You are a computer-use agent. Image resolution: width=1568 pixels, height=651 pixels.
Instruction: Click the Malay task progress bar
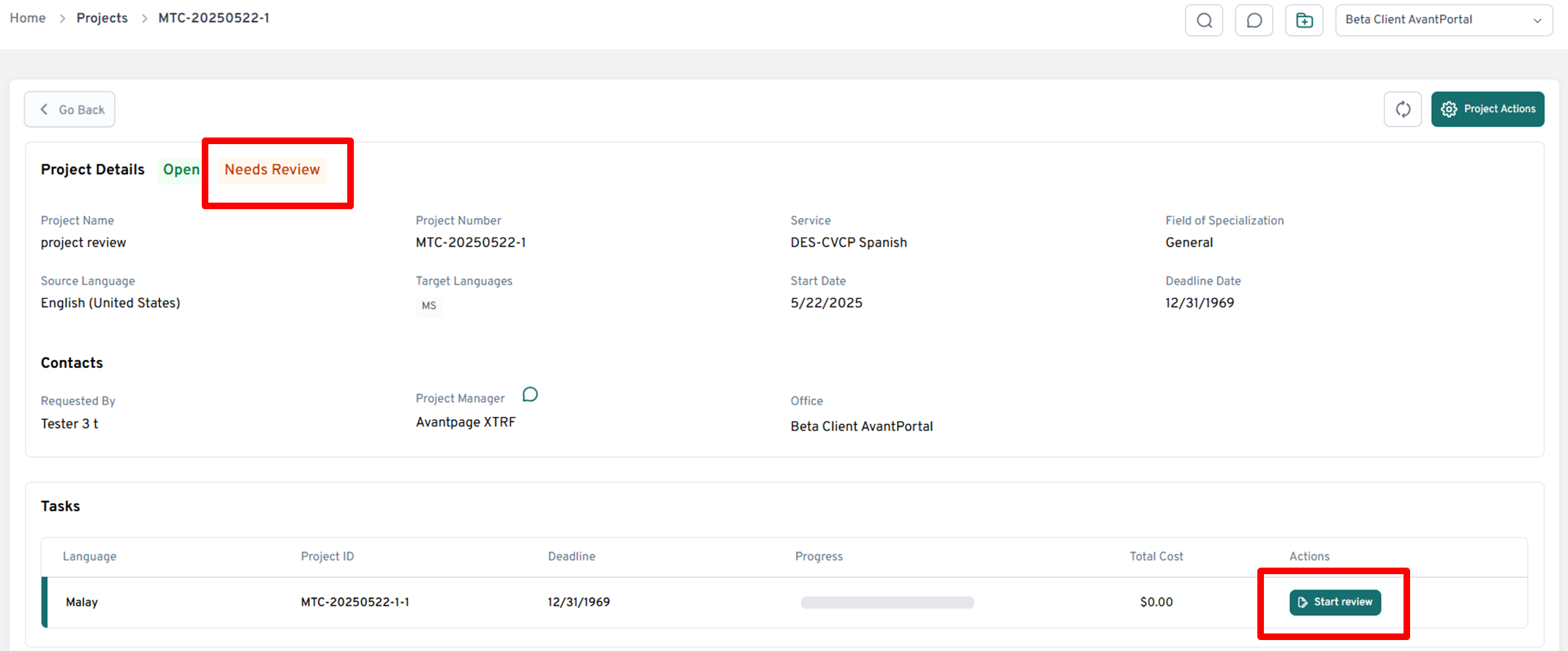(887, 603)
